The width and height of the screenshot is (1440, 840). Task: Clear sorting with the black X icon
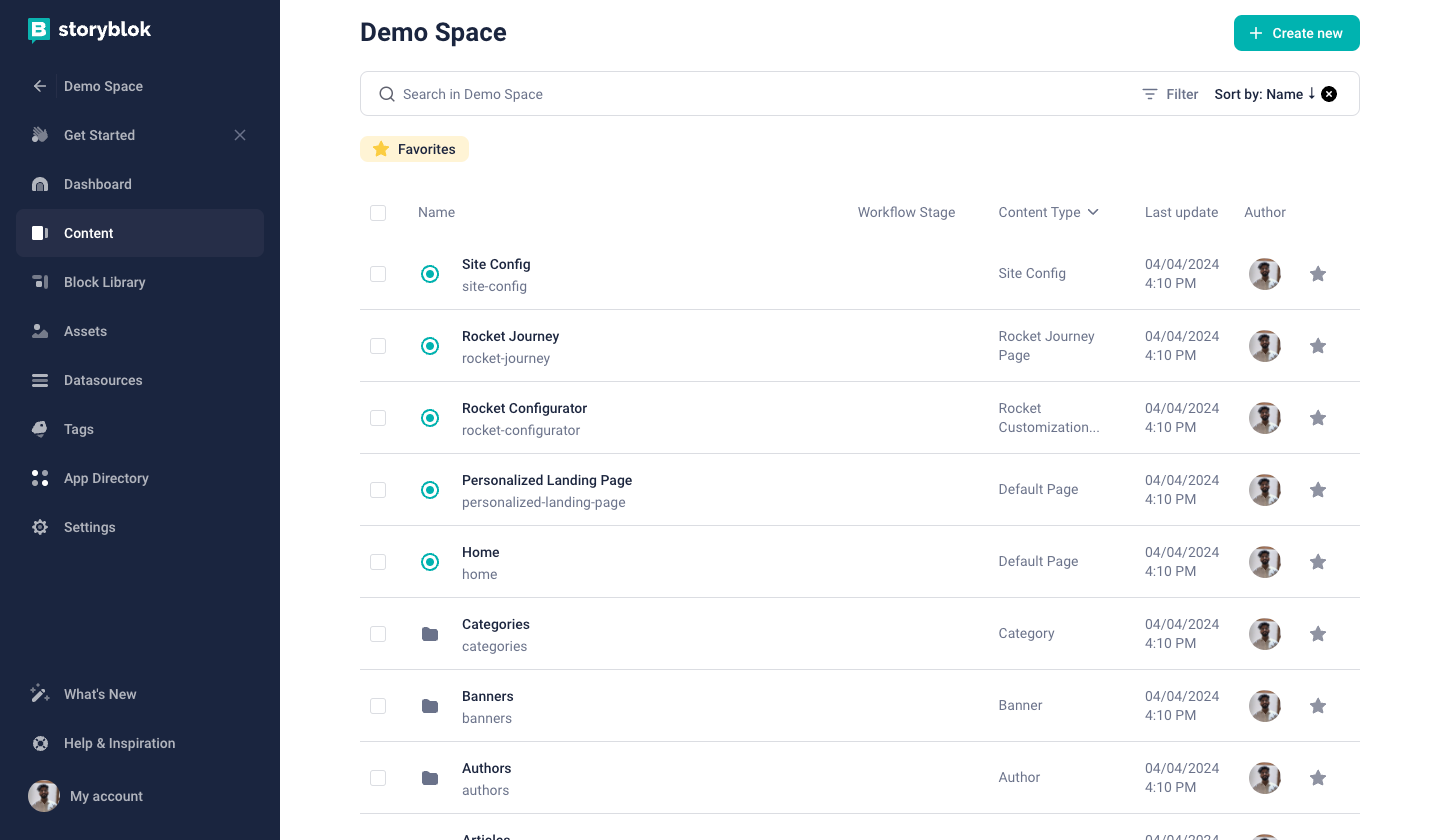tap(1329, 94)
